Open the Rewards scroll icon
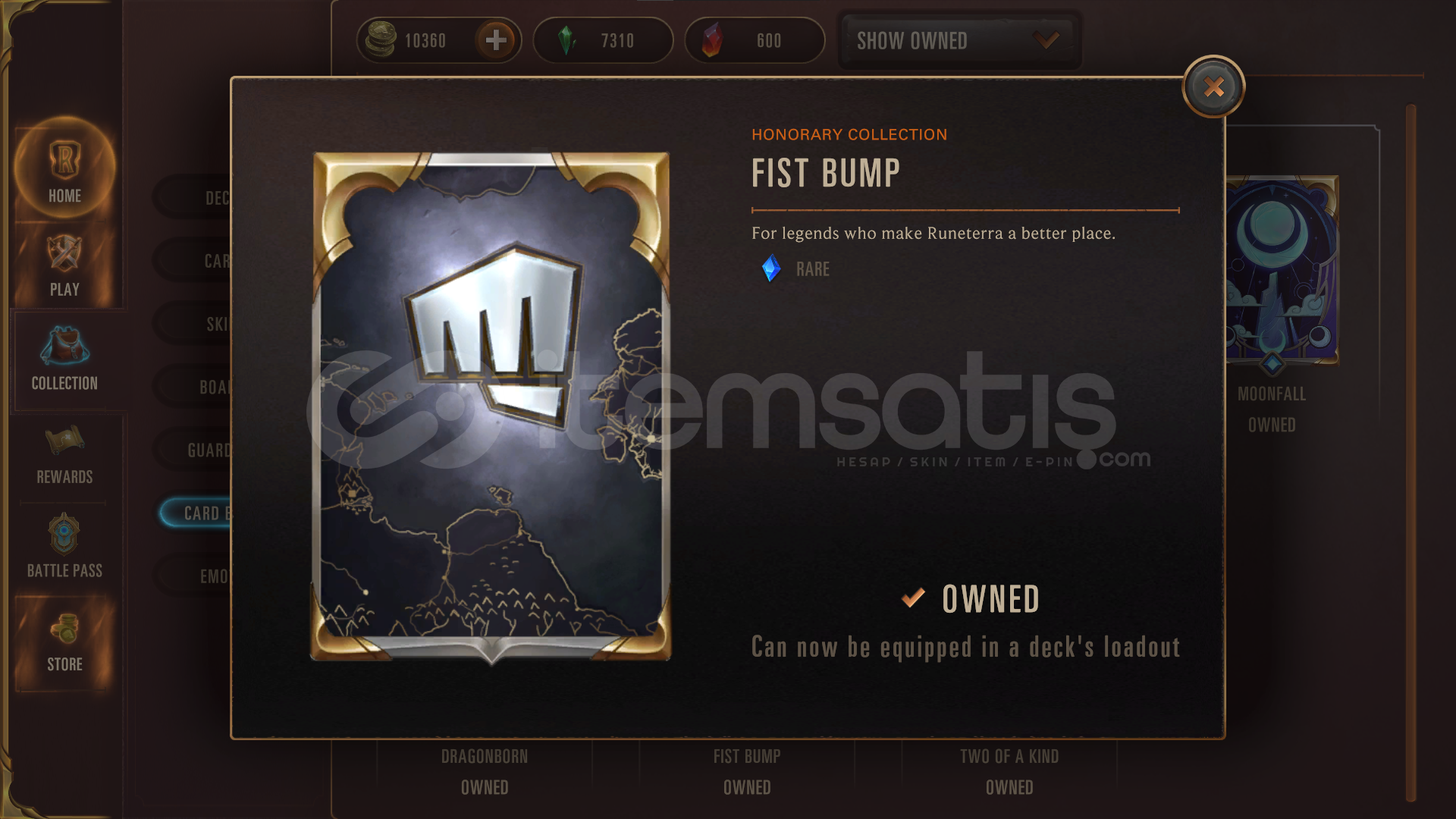Viewport: 1456px width, 819px height. tap(64, 440)
